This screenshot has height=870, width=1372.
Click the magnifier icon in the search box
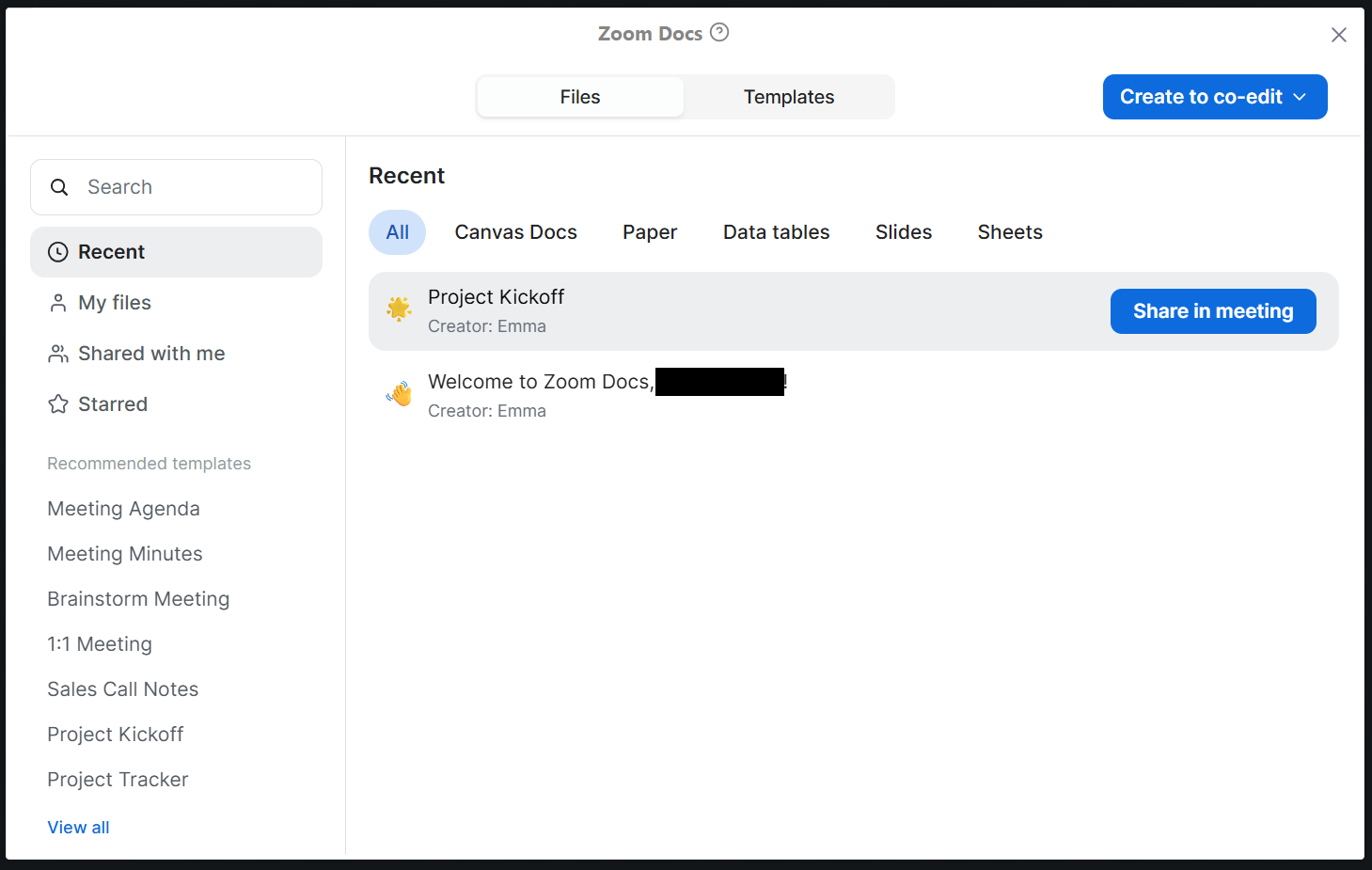[59, 187]
